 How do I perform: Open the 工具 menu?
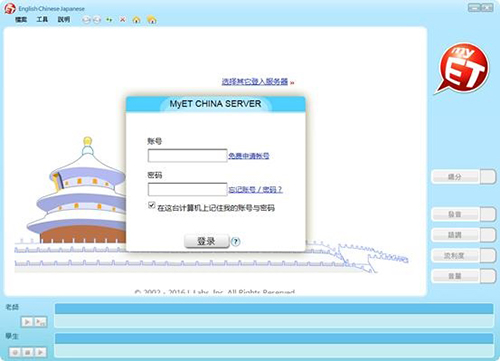(42, 20)
